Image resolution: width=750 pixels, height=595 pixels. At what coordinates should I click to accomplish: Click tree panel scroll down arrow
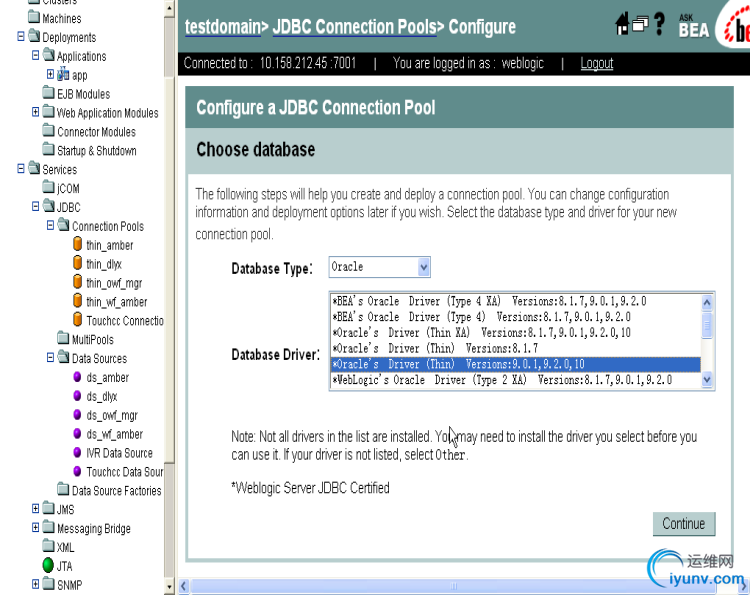coord(169,586)
